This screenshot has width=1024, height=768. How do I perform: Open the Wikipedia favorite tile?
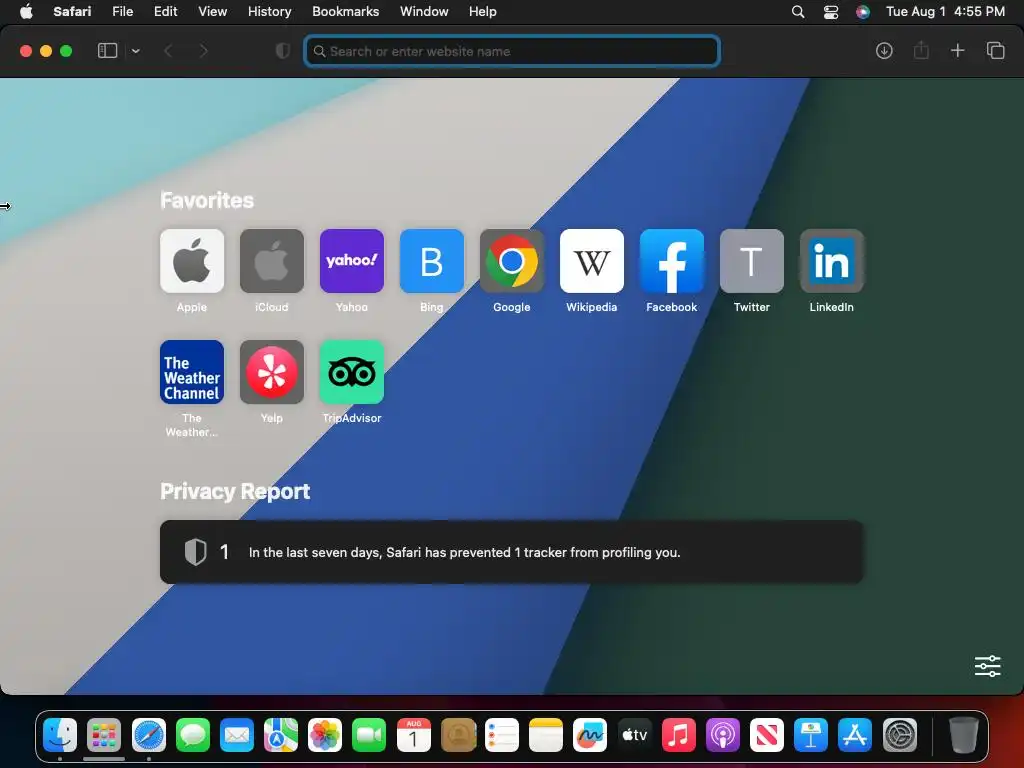pyautogui.click(x=592, y=261)
